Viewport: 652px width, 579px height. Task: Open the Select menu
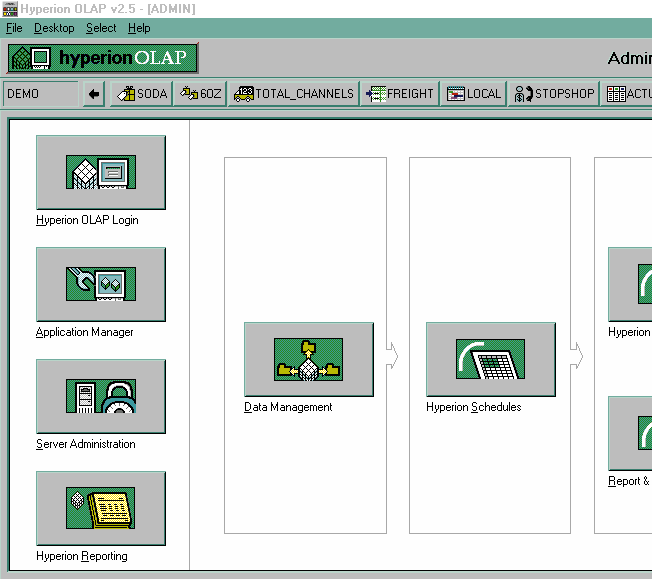click(x=101, y=28)
